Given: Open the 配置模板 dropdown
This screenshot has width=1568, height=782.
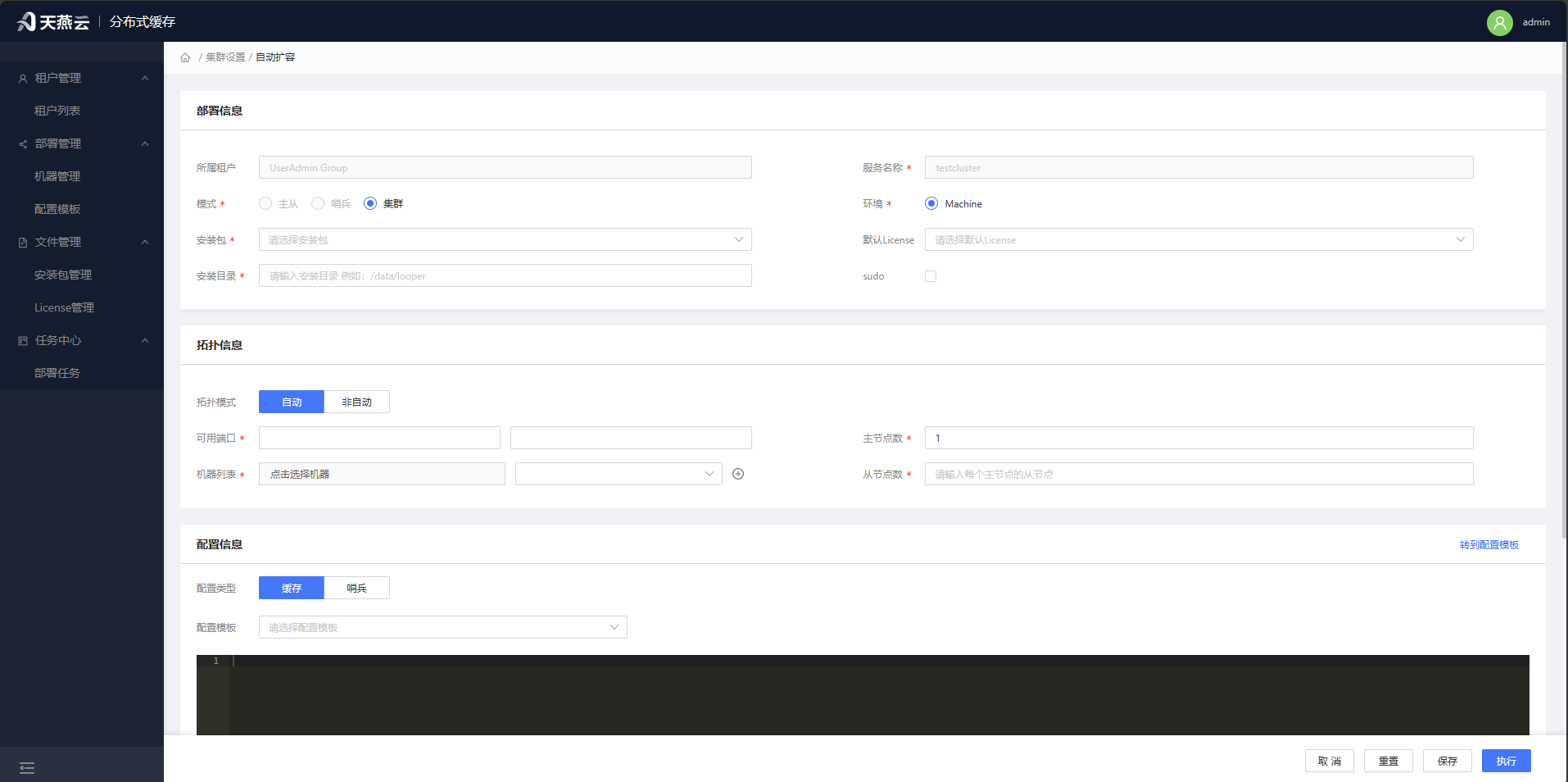Looking at the screenshot, I should click(443, 627).
